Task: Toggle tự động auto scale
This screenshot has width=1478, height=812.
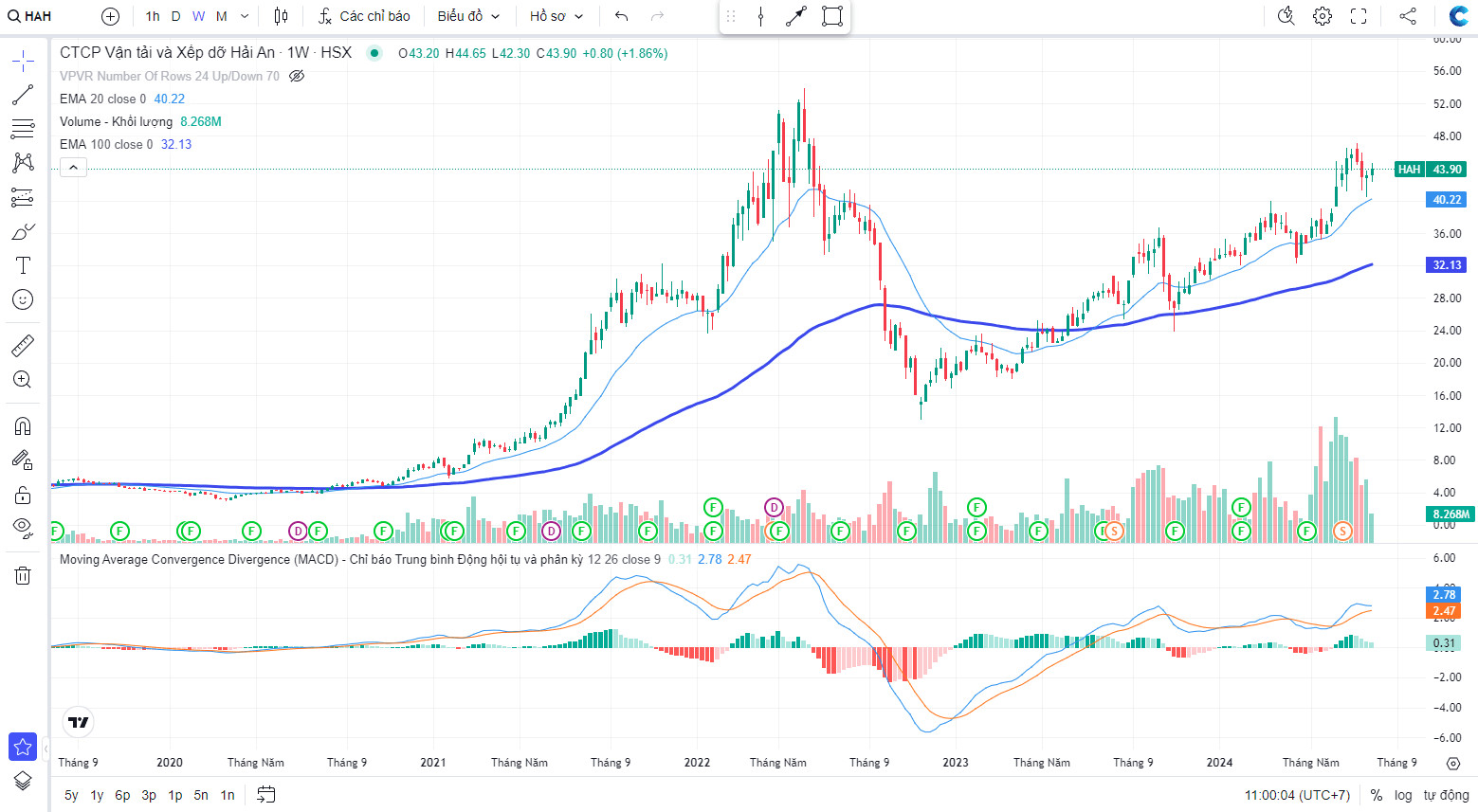Action: [1446, 795]
